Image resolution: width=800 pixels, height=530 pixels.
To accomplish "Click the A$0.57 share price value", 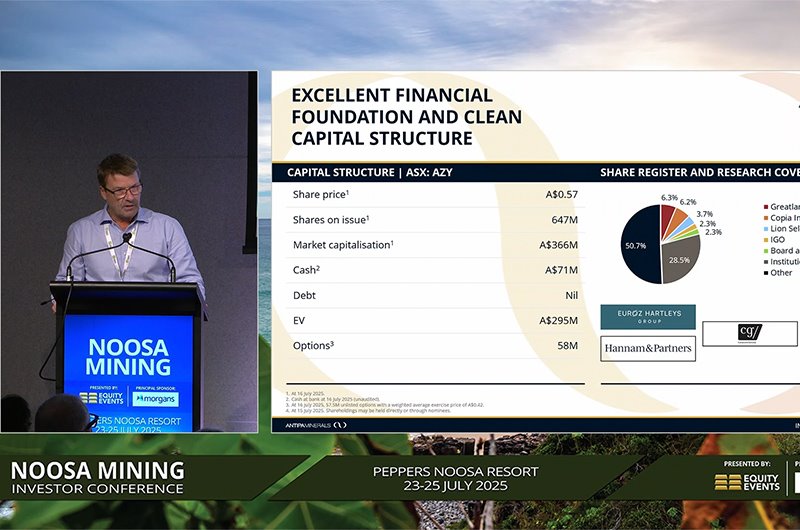I will 562,194.
